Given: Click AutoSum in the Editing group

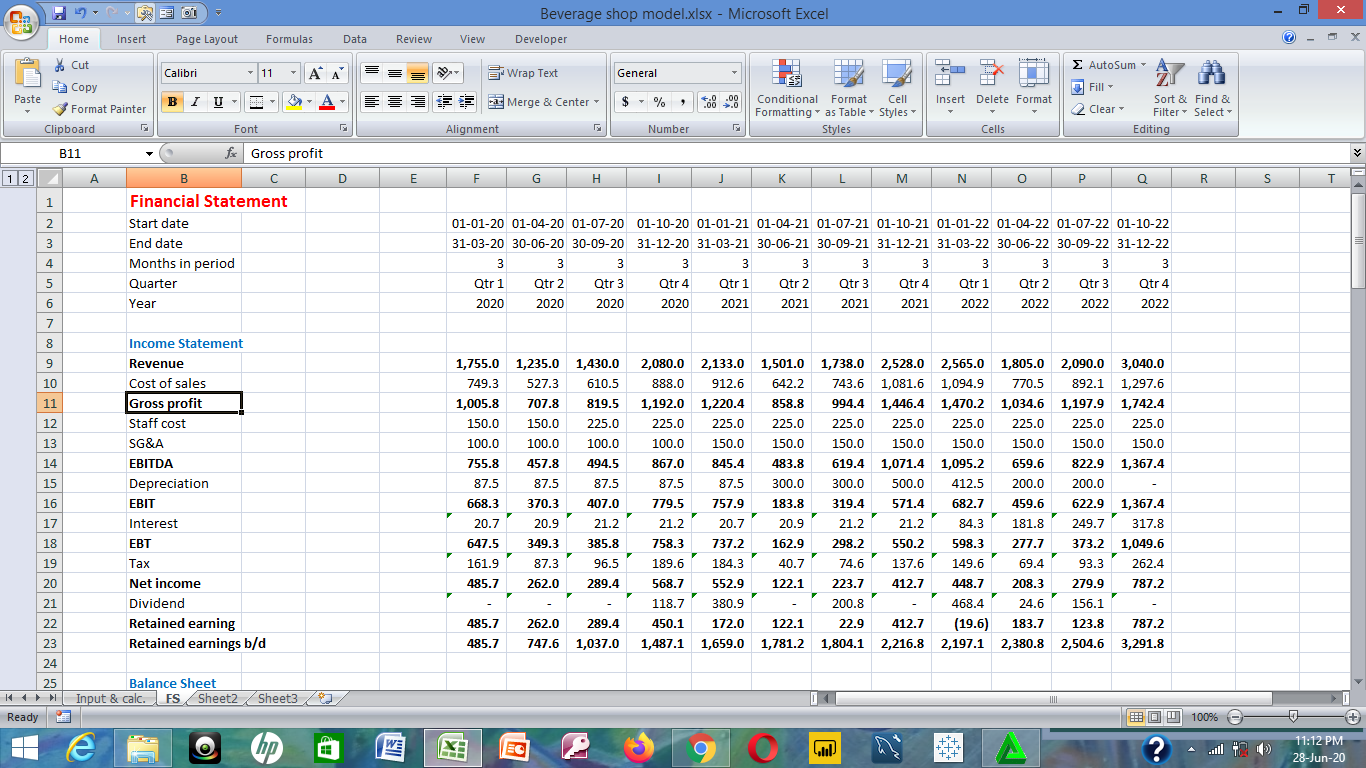Looking at the screenshot, I should [1102, 64].
